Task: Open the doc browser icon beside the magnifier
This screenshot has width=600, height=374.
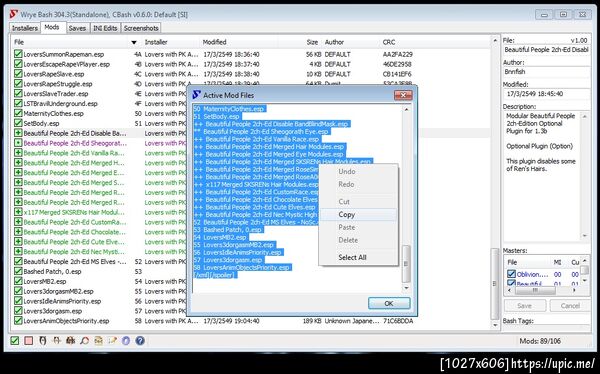Action: [98, 340]
